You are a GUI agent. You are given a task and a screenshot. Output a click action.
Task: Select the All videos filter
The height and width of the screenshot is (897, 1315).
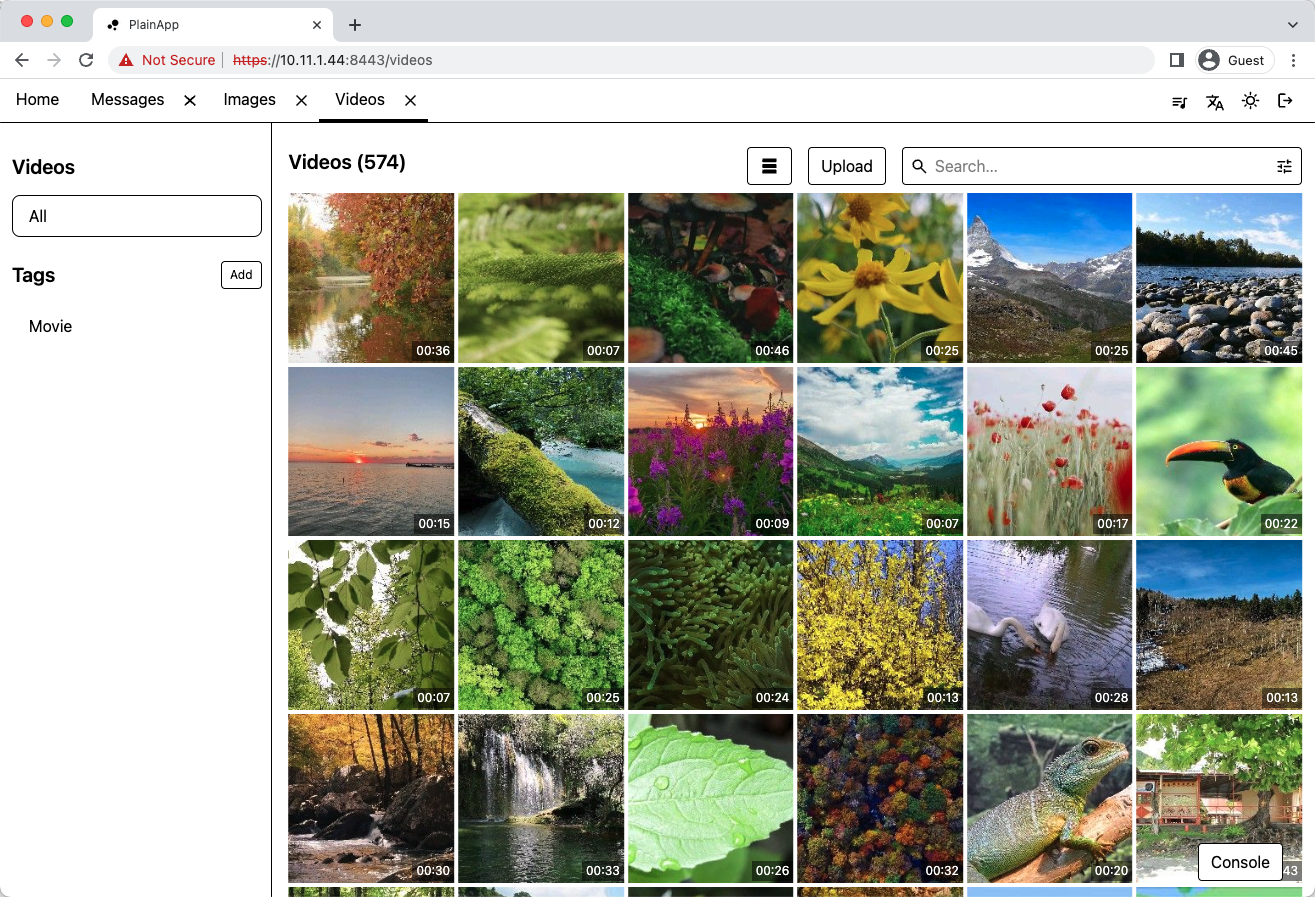[x=137, y=216]
